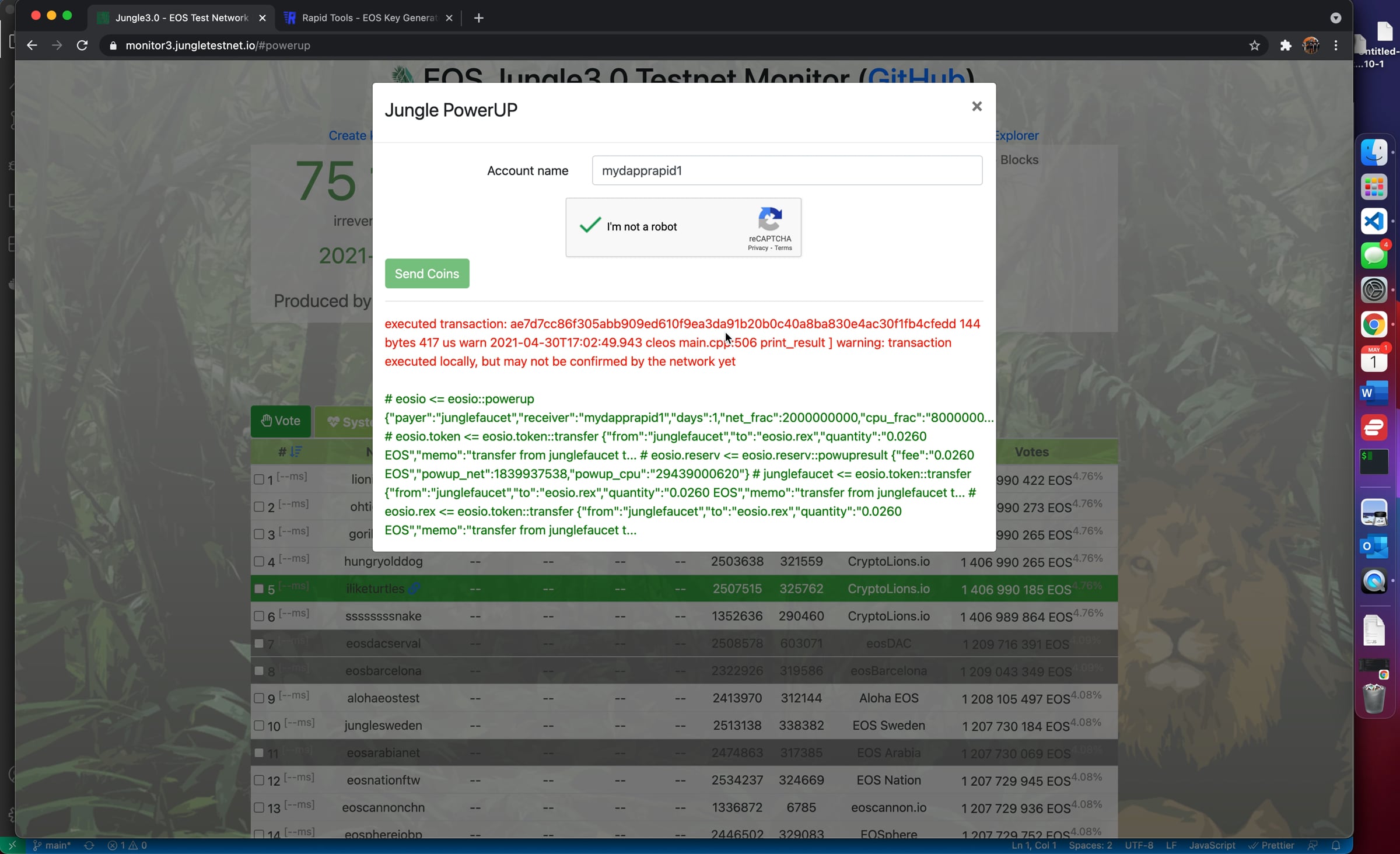Switch to the Jungle3.0 EOS Test Network tab
The image size is (1400, 854).
[x=181, y=18]
